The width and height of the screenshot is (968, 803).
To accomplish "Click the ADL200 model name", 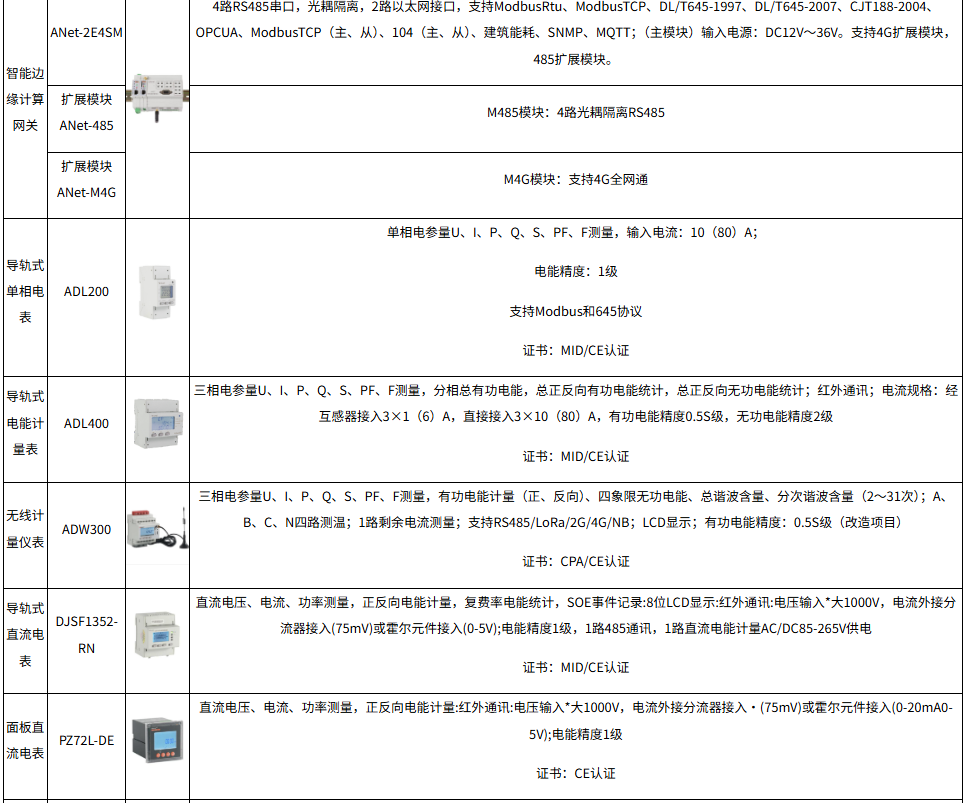I will pyautogui.click(x=86, y=292).
